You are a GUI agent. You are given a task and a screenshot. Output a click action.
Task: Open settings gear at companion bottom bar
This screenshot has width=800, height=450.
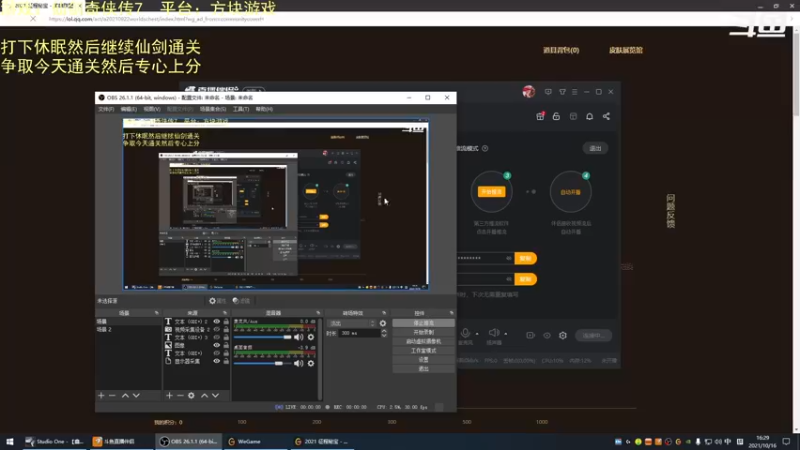click(563, 335)
